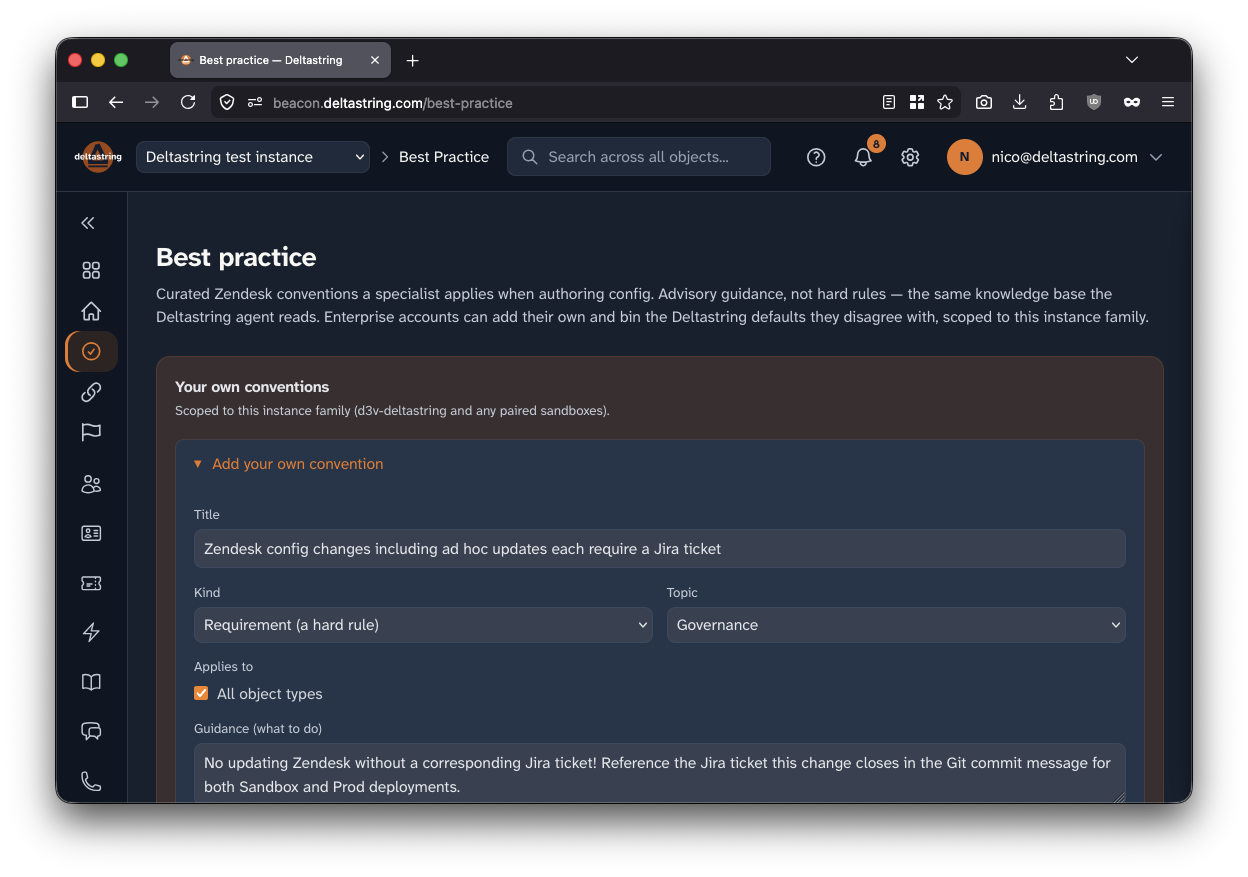Image resolution: width=1248 pixels, height=877 pixels.
Task: Click the Best Practice breadcrumb
Action: pyautogui.click(x=444, y=157)
